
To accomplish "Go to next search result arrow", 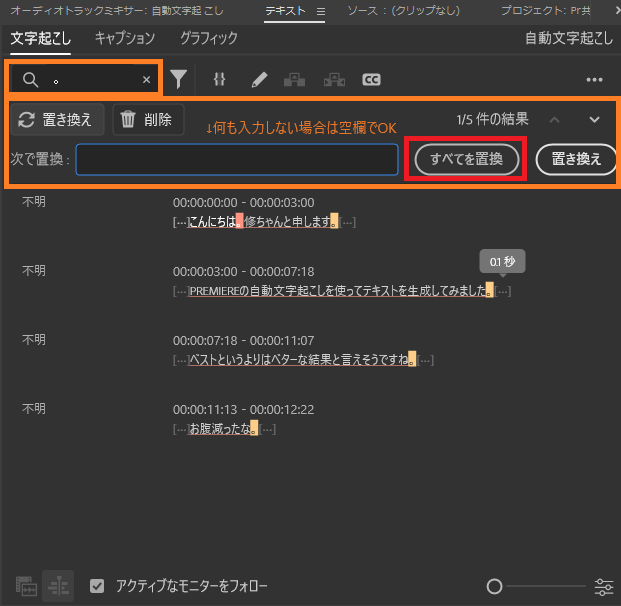I will [x=594, y=120].
